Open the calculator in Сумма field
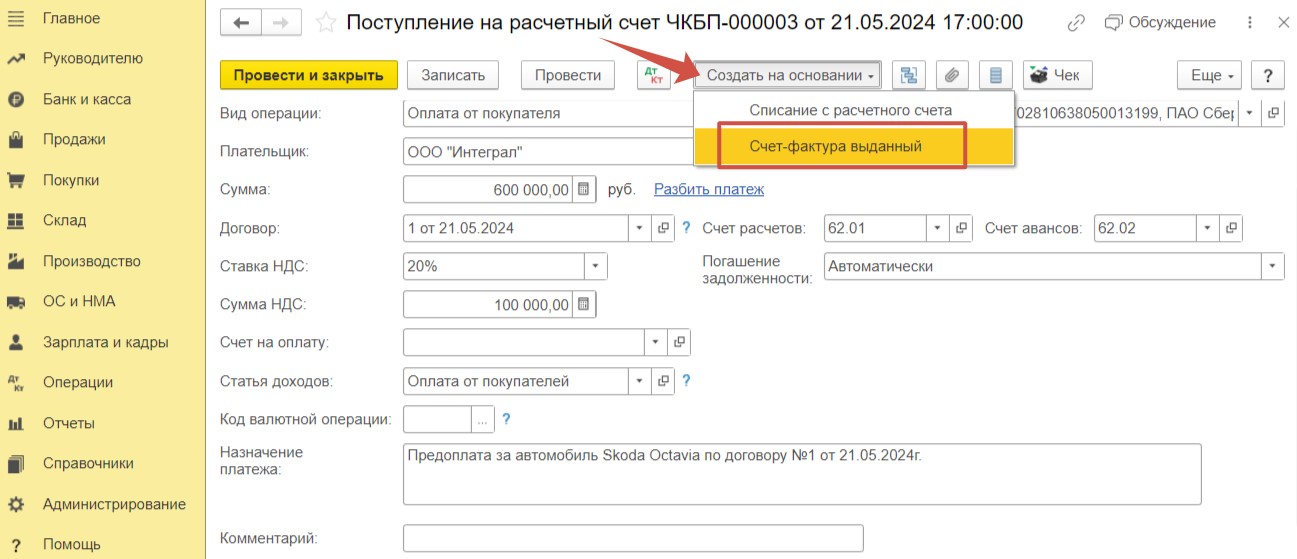Image resolution: width=1297 pixels, height=559 pixels. tap(585, 190)
